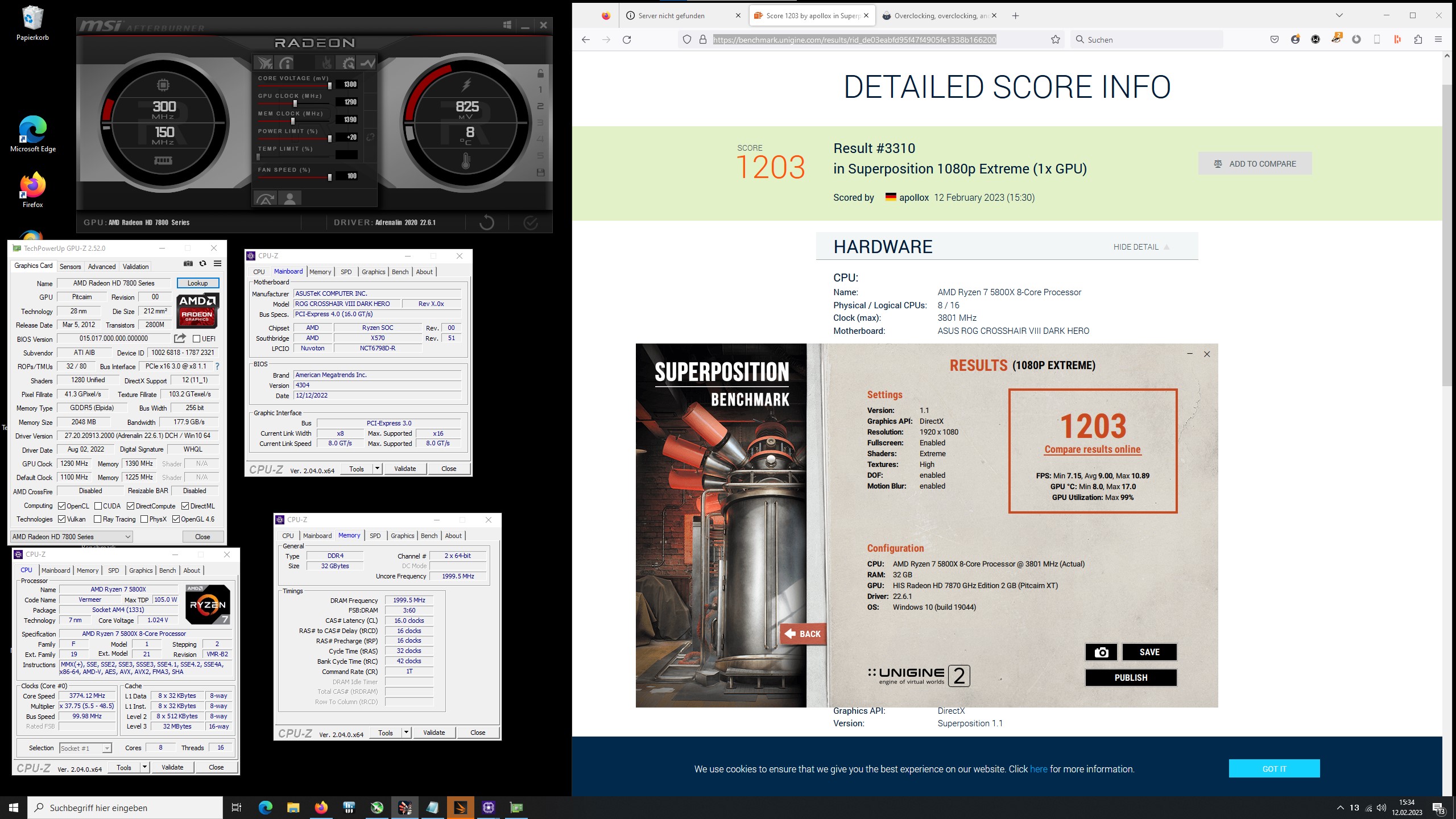
Task: Switch to Sensors tab in GPU-Z
Action: (71, 266)
